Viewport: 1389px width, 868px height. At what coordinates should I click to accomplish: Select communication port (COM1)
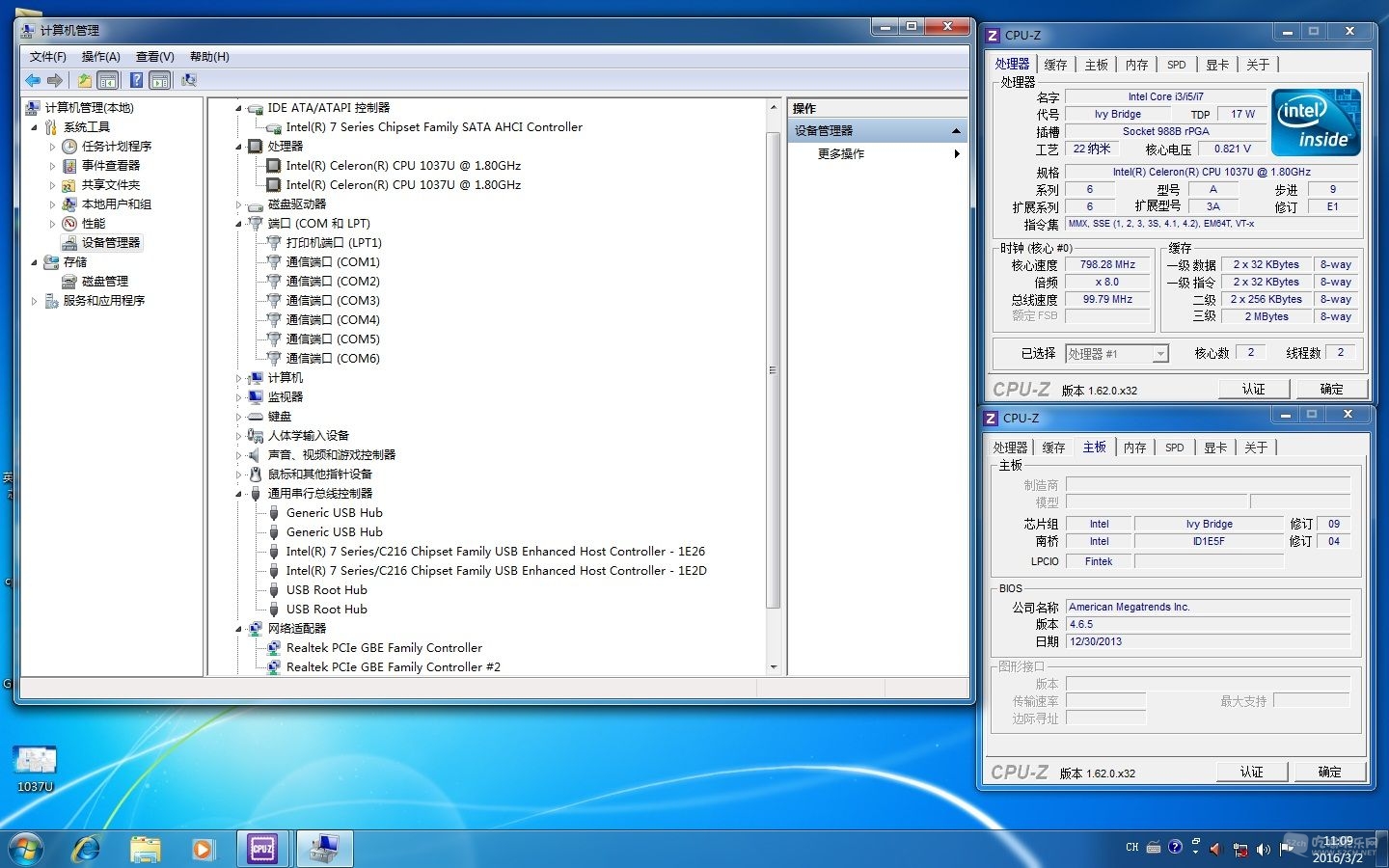(333, 262)
